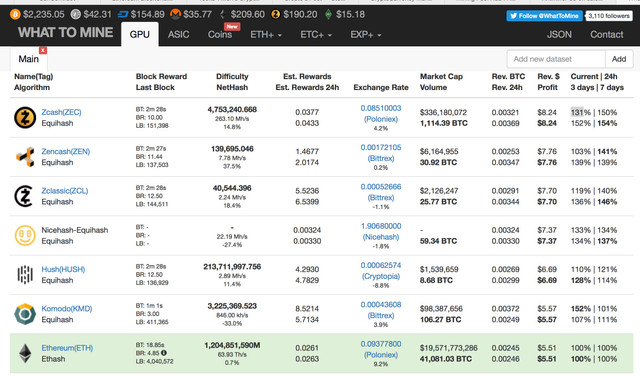Open the JSON menu item

pyautogui.click(x=559, y=35)
